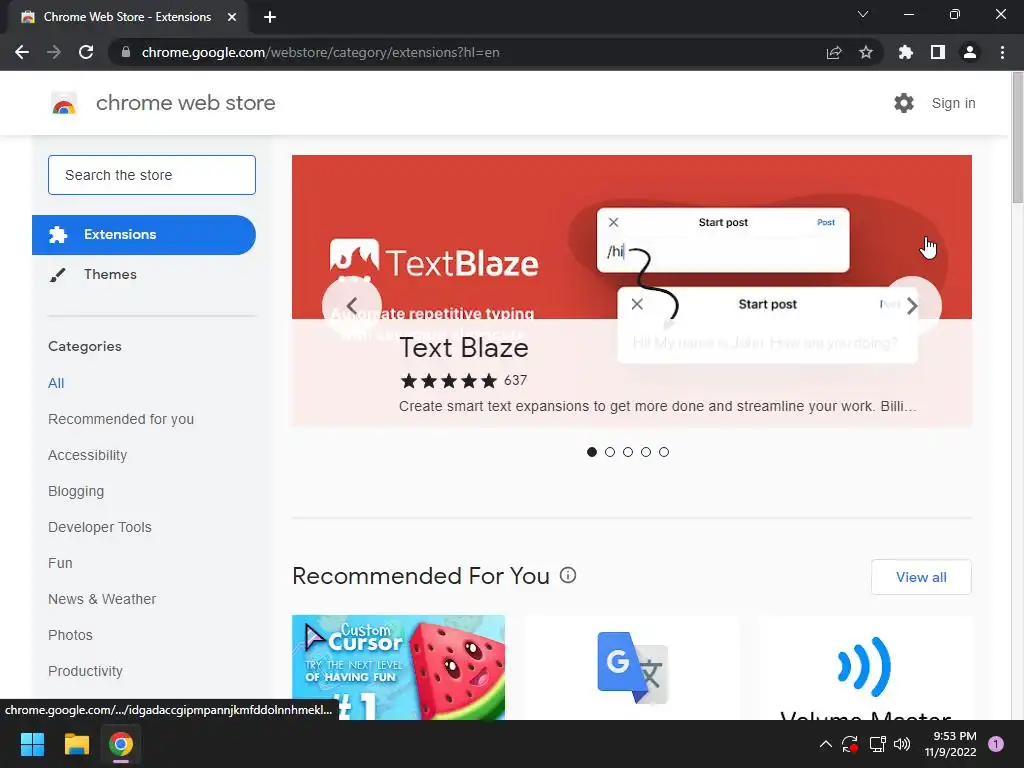This screenshot has width=1024, height=768.
Task: Go back with the browser back arrow
Action: tap(22, 52)
